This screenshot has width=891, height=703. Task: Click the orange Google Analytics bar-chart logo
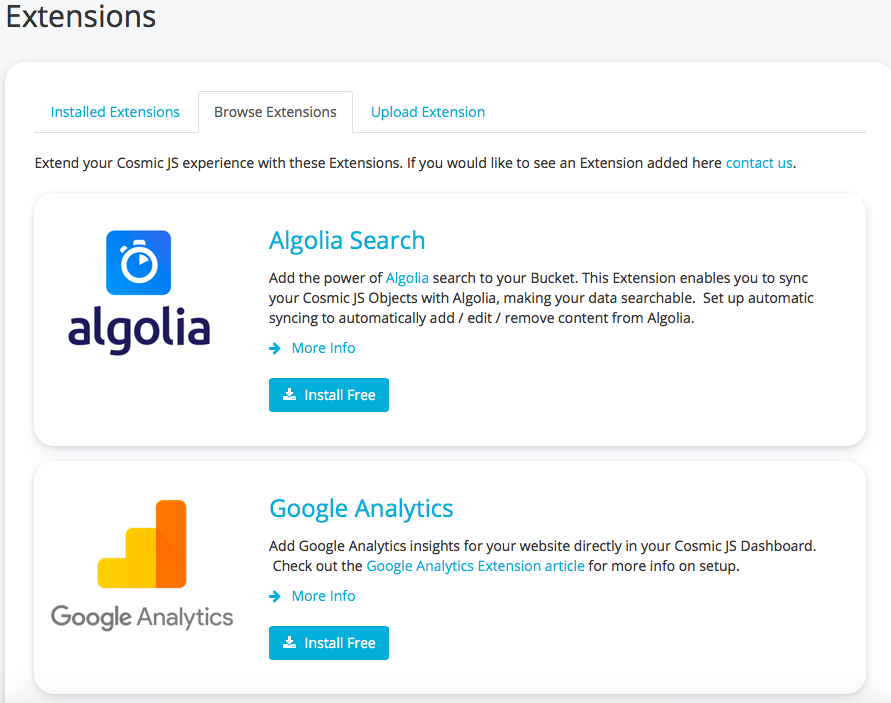click(142, 544)
